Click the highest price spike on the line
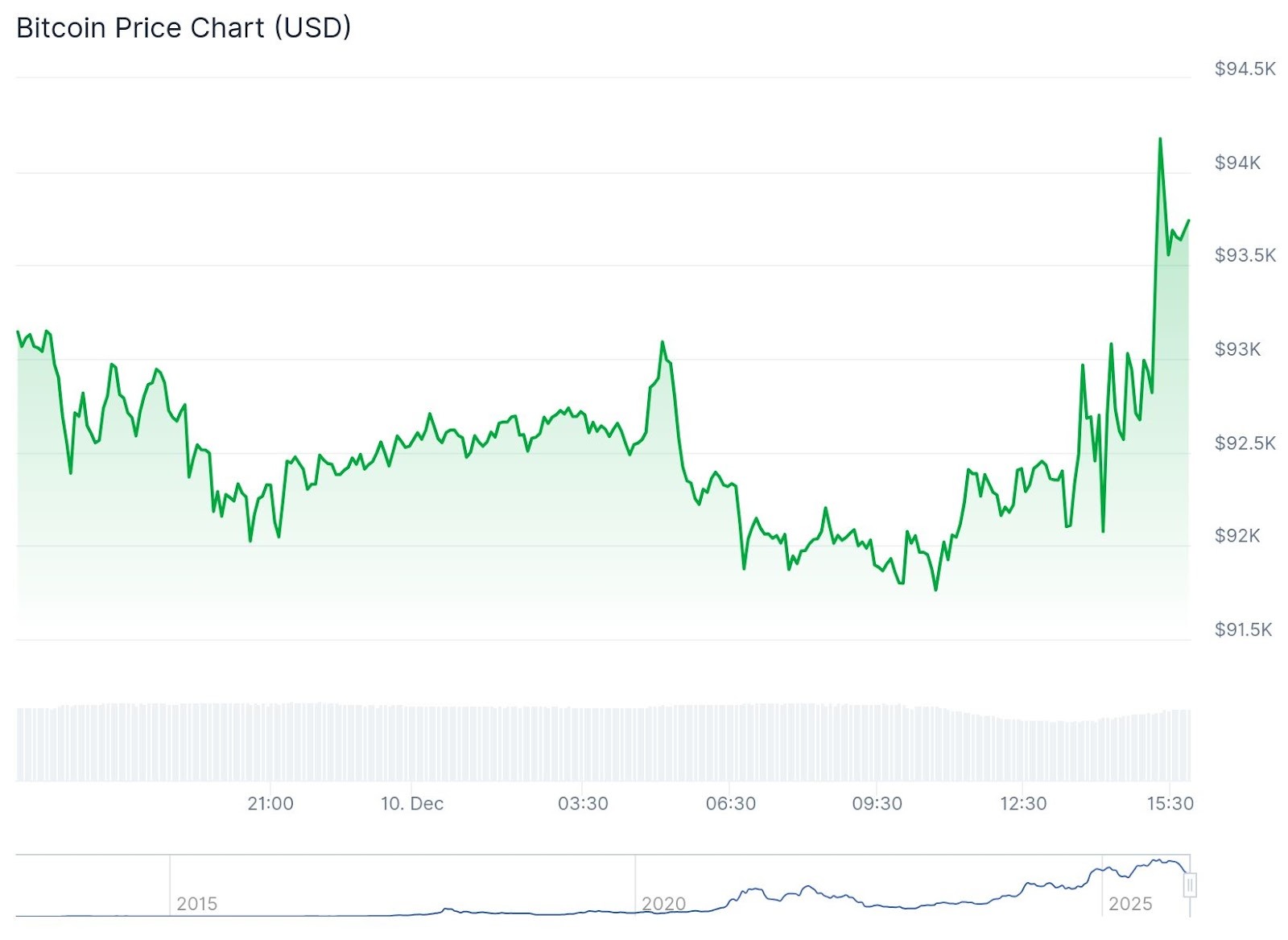1288x940 pixels. [x=1160, y=139]
